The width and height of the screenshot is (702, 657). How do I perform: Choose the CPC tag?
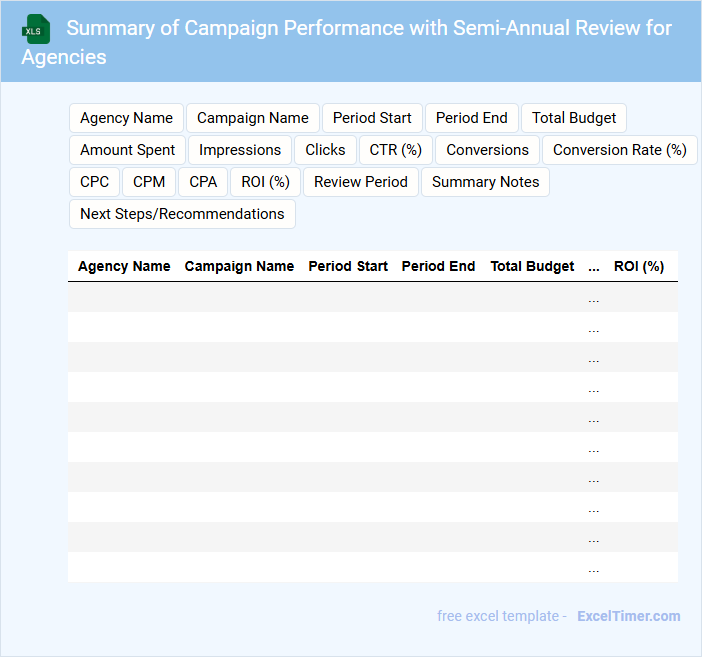click(x=95, y=182)
